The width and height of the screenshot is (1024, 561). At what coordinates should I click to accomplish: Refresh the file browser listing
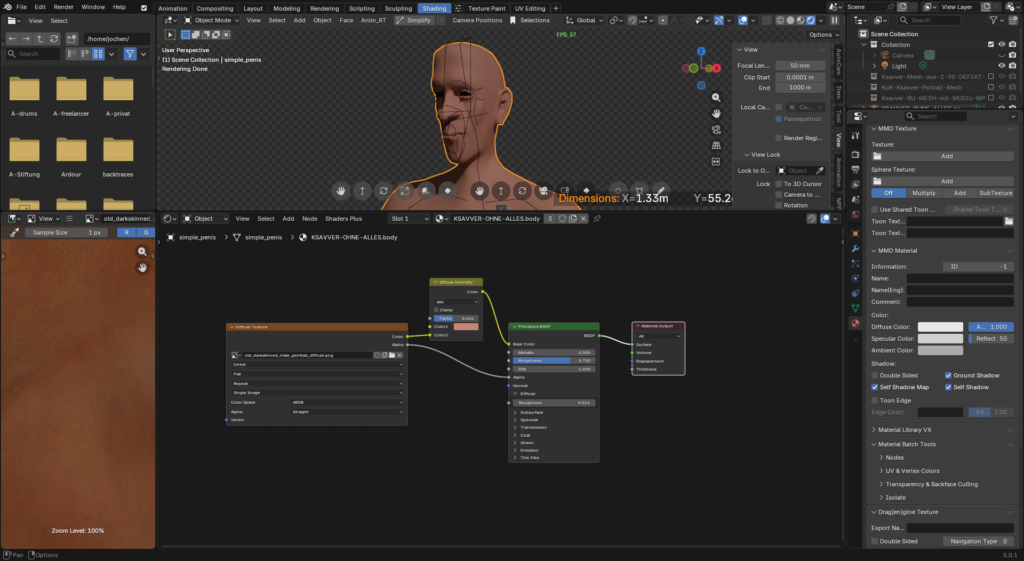tap(55, 39)
